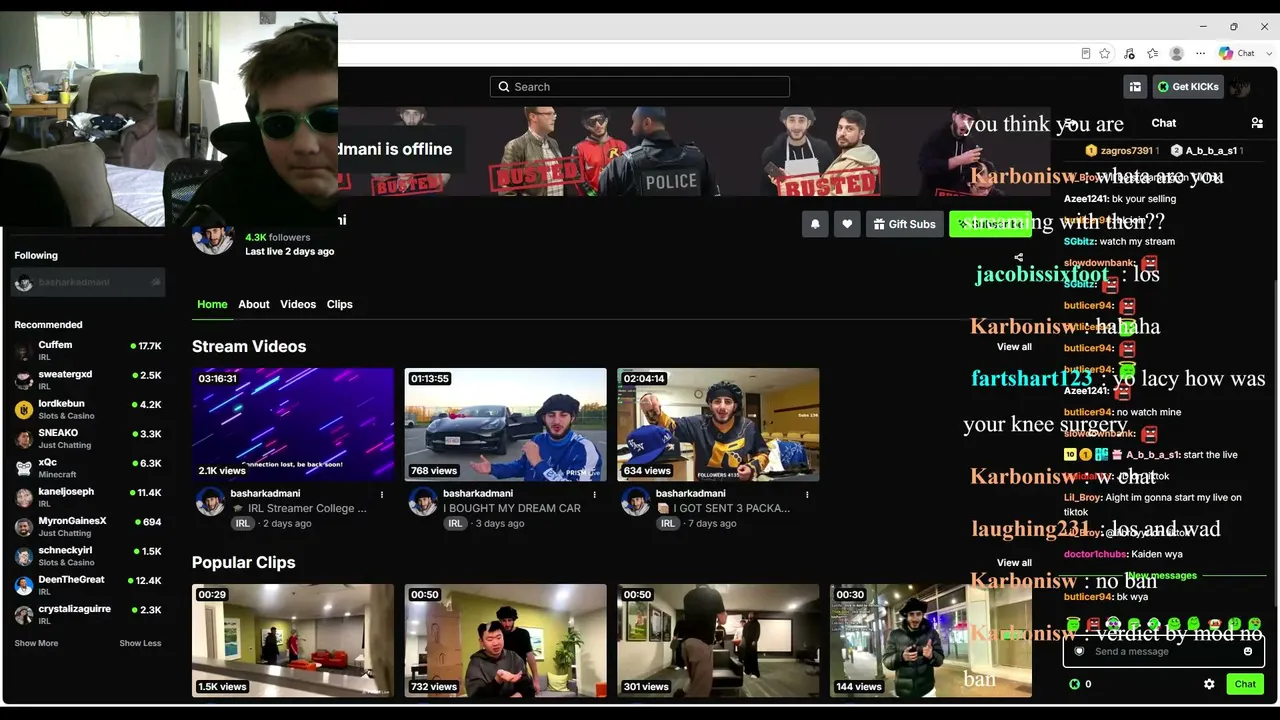Click A_b_b_a_s1 second-place gifter badge

[x=1177, y=151]
